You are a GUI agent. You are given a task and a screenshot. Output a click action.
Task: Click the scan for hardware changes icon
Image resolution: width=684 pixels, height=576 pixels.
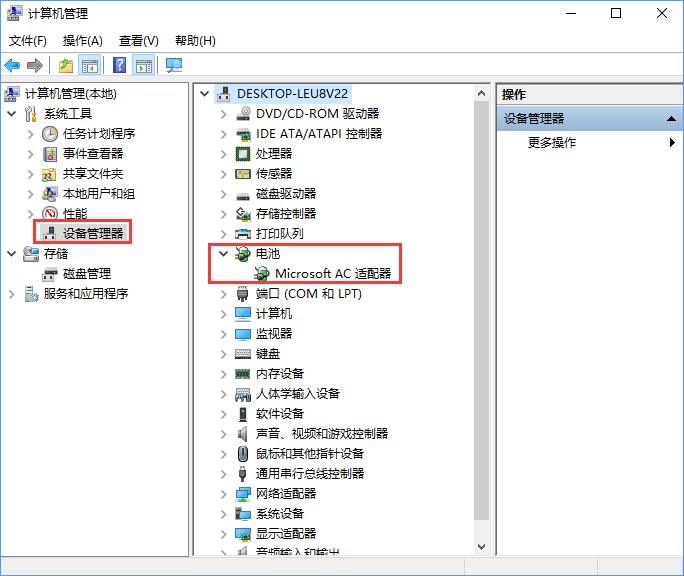click(174, 66)
